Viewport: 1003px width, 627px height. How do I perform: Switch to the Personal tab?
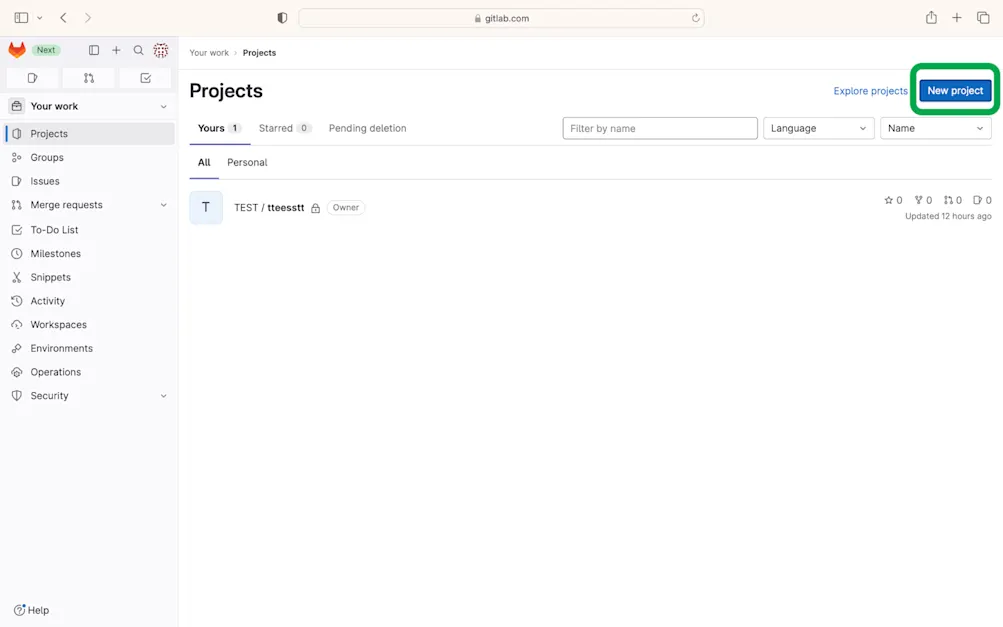(246, 162)
